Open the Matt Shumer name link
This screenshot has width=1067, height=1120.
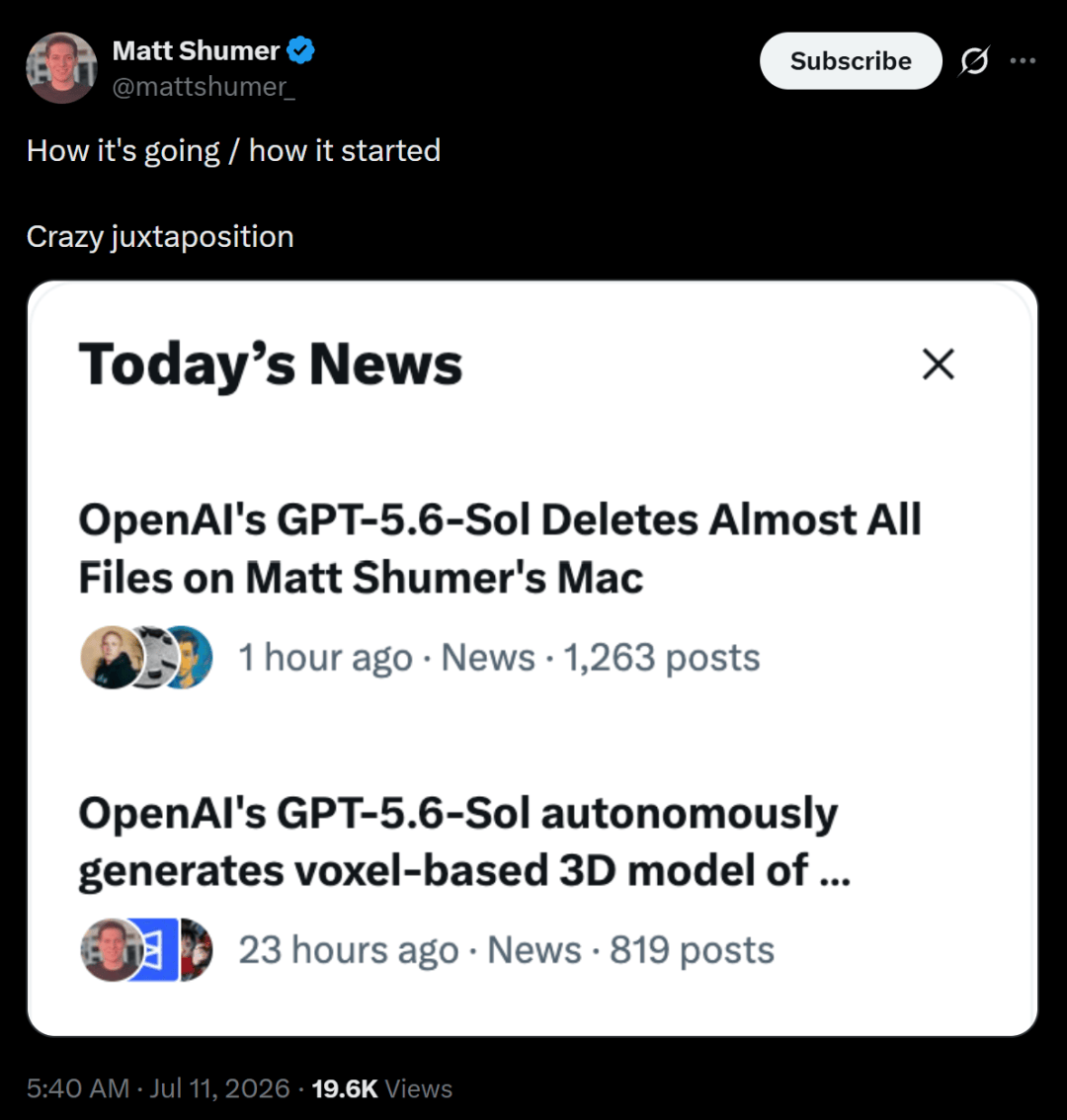click(x=196, y=50)
